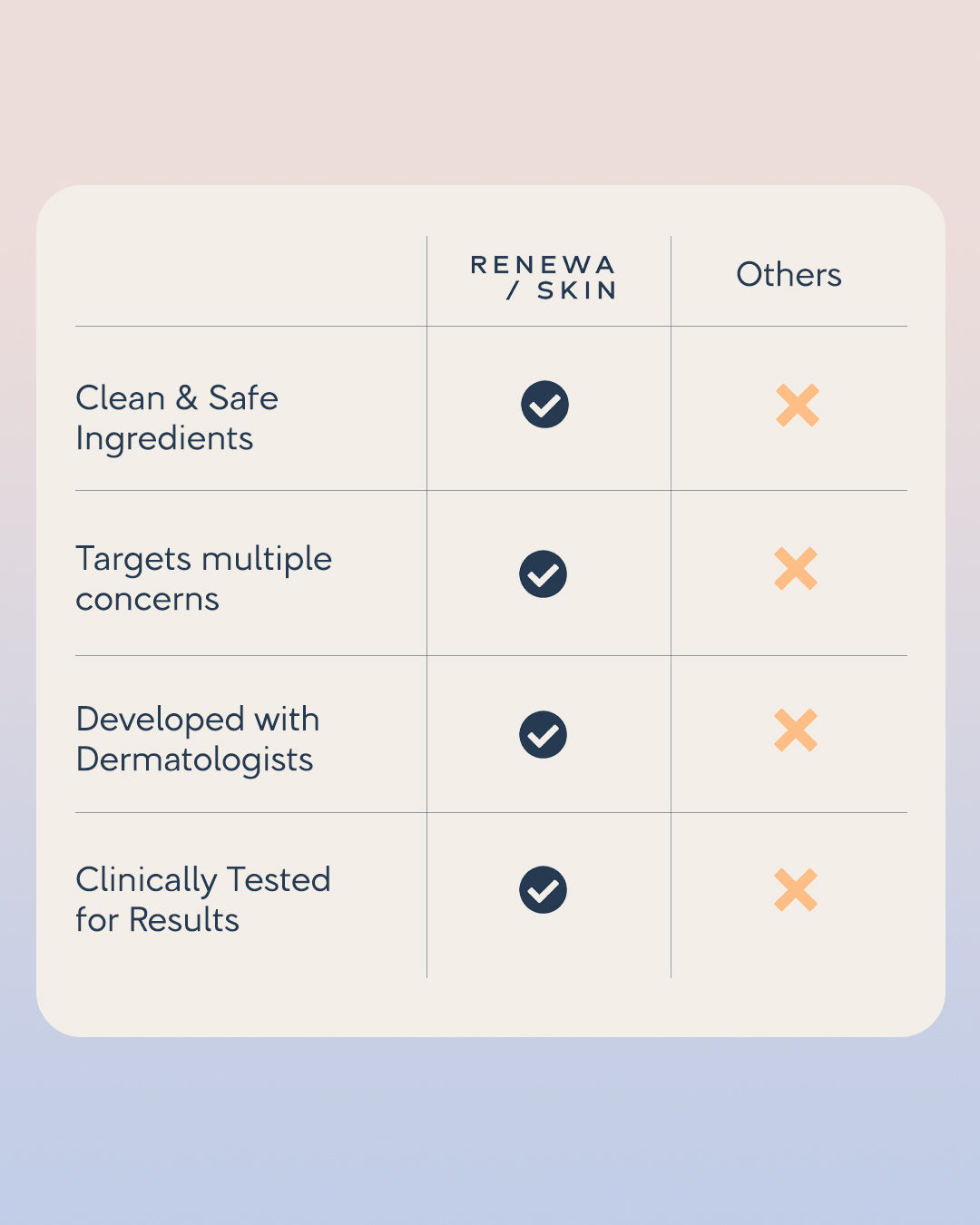Click the pink background above the card
980x1225 pixels.
coord(490,91)
